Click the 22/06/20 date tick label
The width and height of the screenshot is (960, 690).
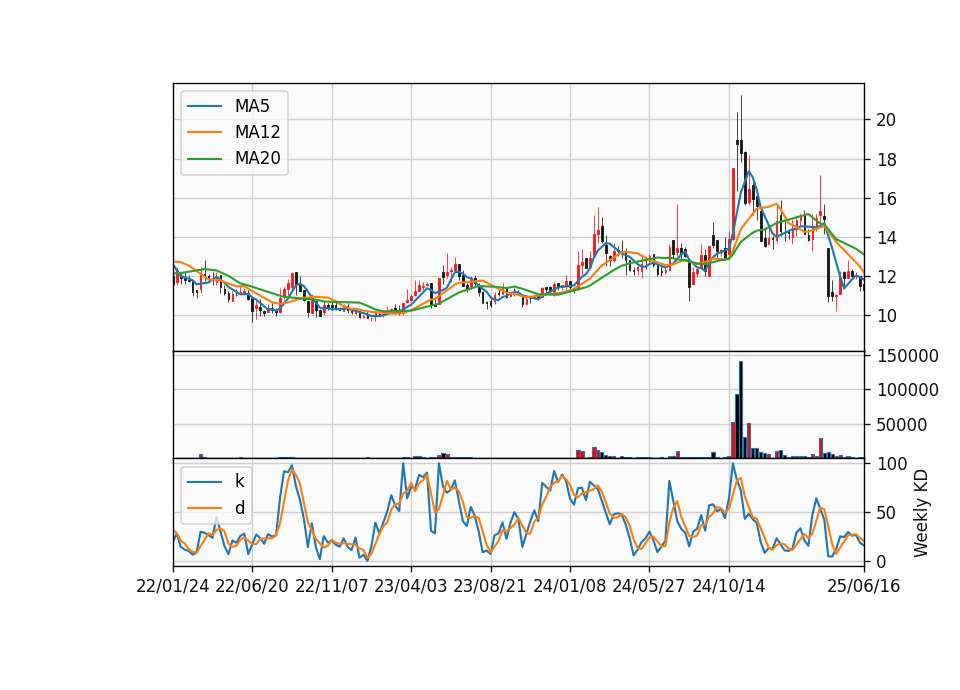(x=252, y=586)
